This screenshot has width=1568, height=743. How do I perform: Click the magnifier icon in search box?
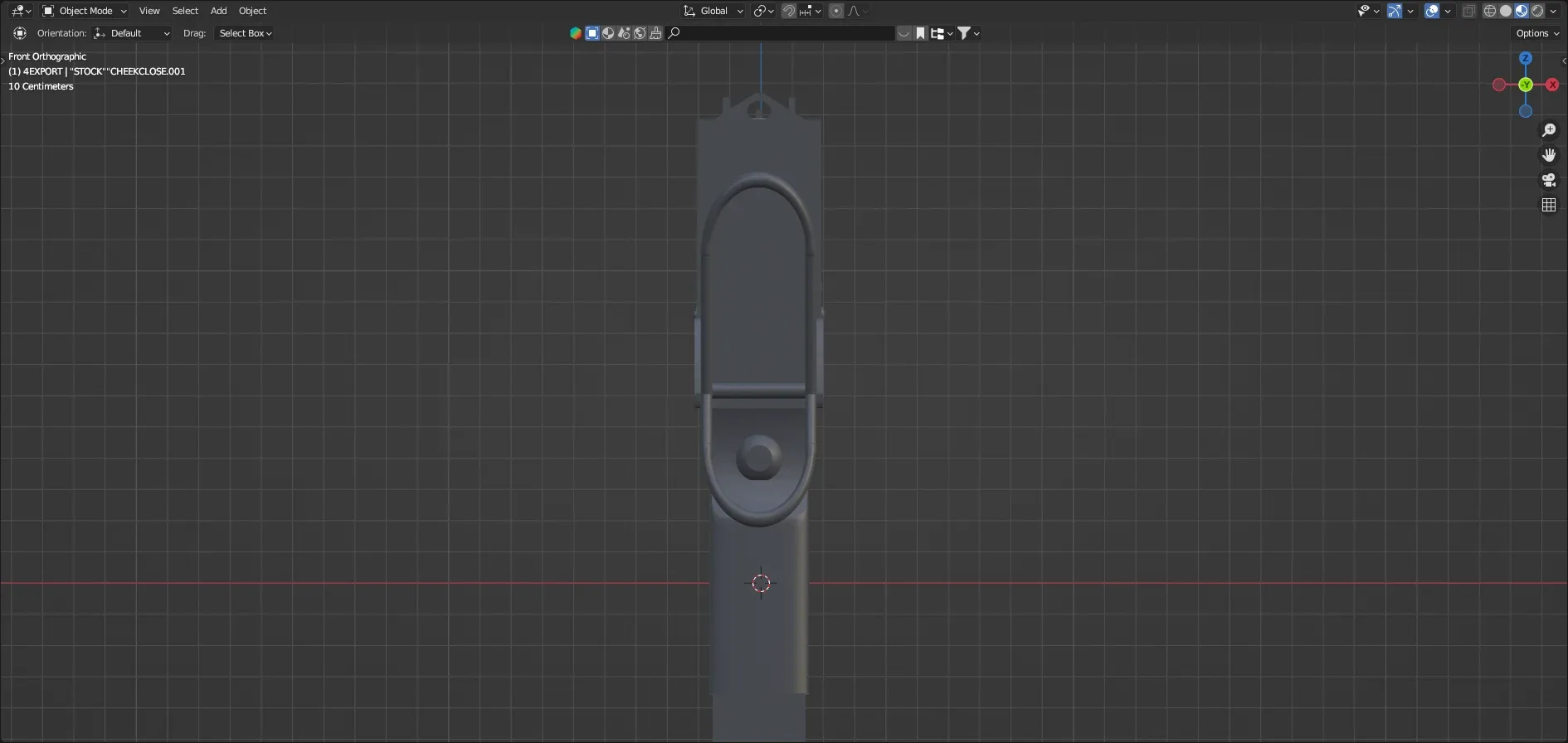(x=674, y=33)
